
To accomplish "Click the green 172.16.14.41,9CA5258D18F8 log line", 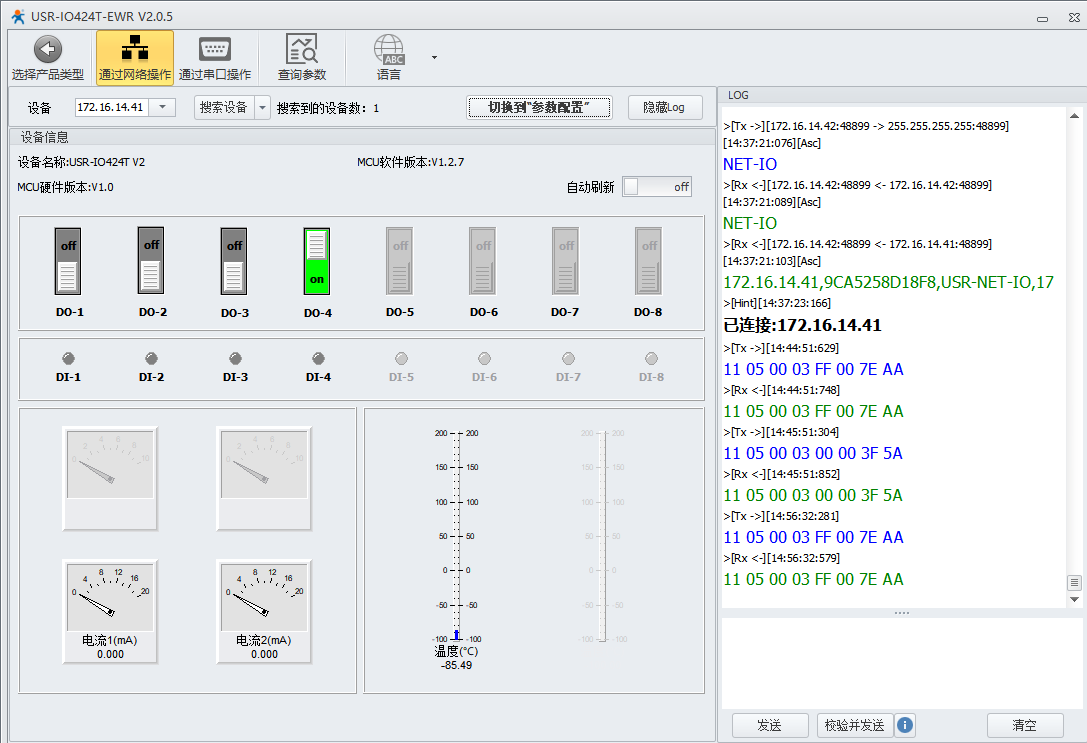I will (x=888, y=282).
